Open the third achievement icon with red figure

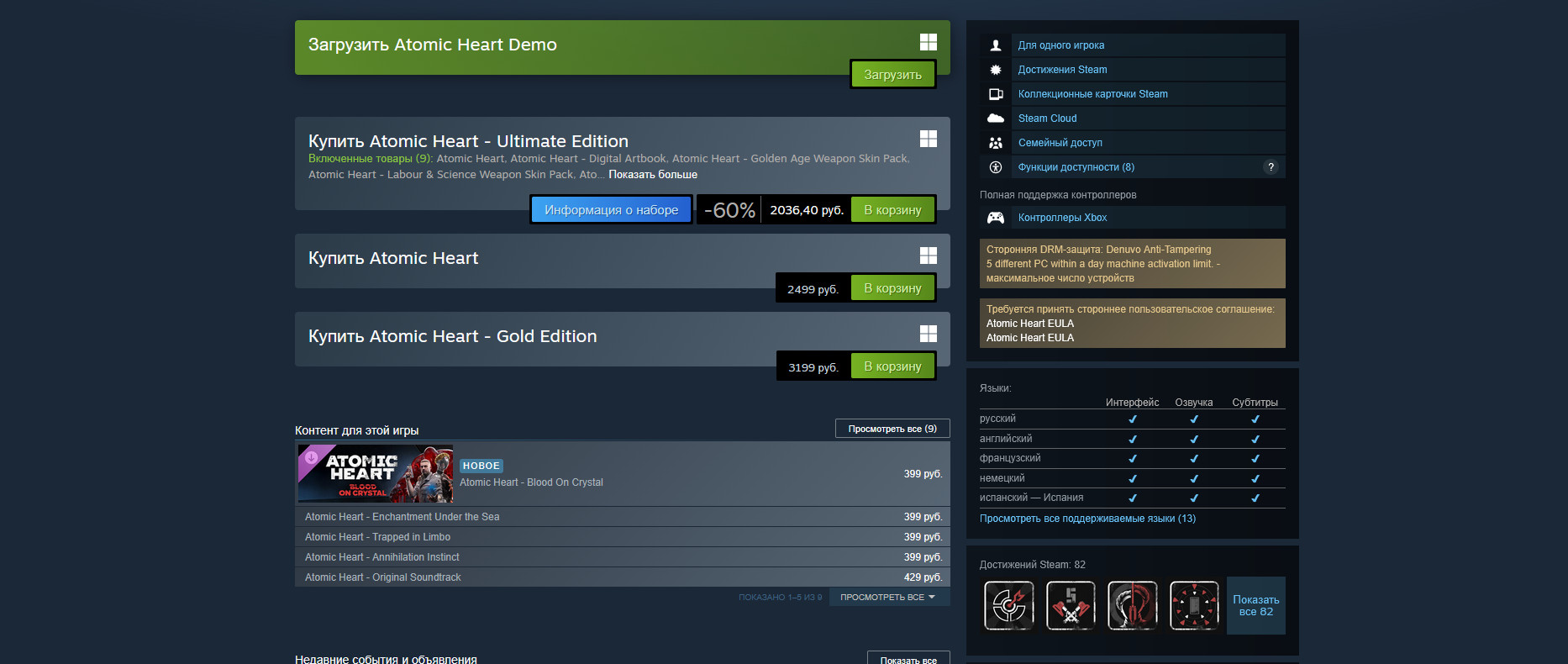click(1133, 605)
